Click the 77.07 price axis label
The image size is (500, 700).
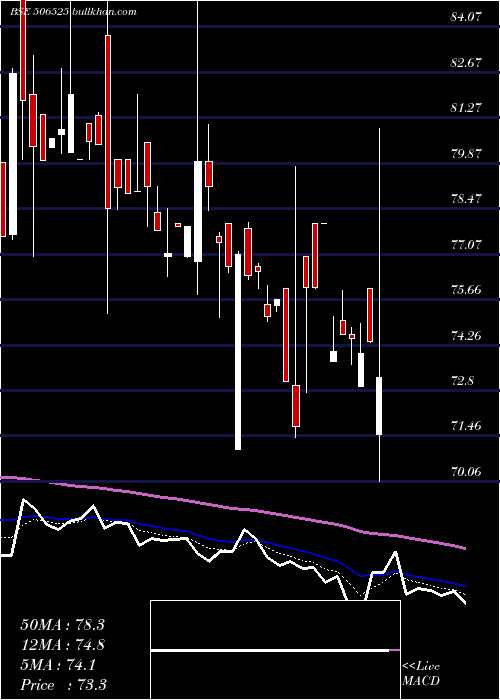click(467, 245)
